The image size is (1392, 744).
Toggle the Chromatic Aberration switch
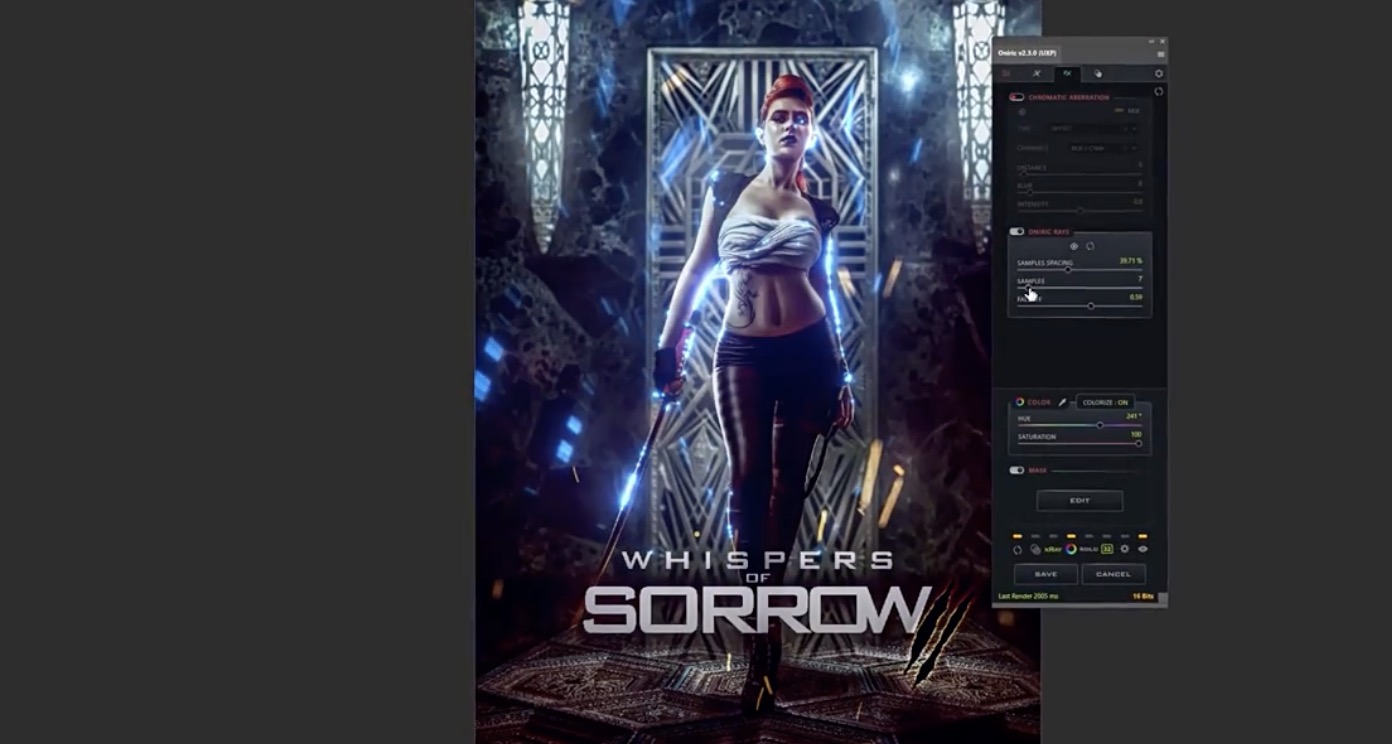(1017, 97)
